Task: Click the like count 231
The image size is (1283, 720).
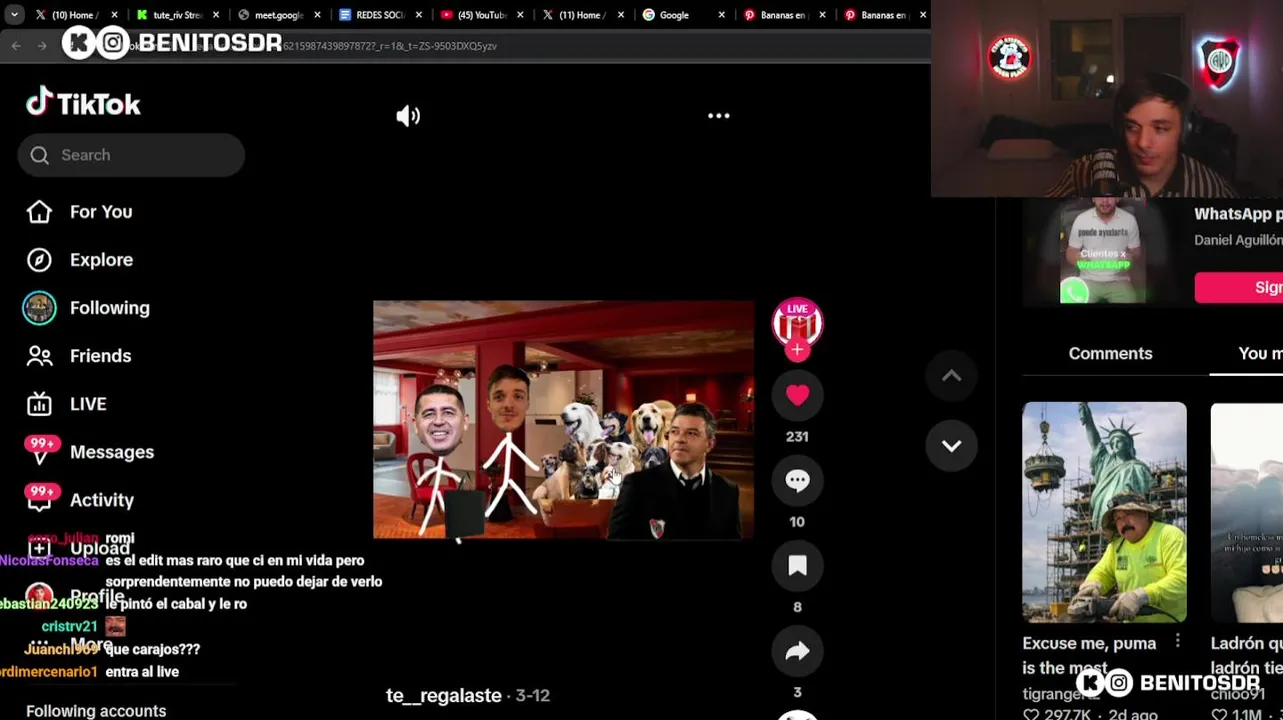Action: [797, 436]
